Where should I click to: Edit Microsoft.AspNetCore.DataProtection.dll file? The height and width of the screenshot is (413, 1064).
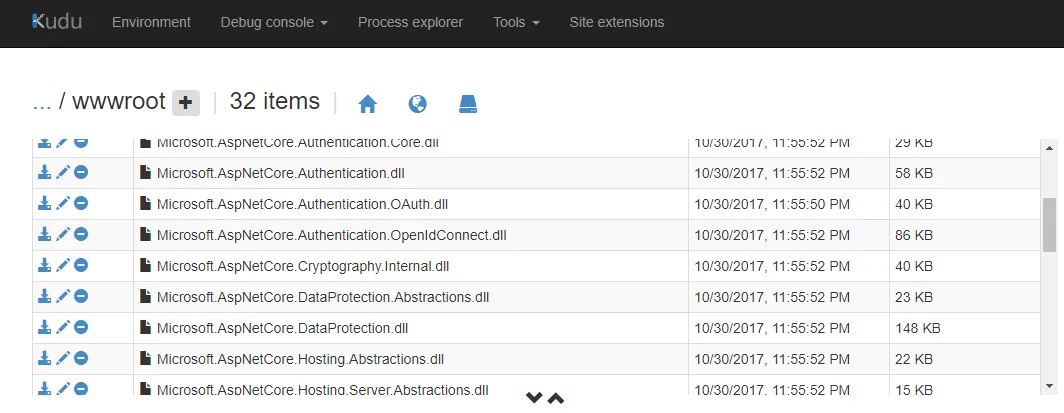click(62, 327)
